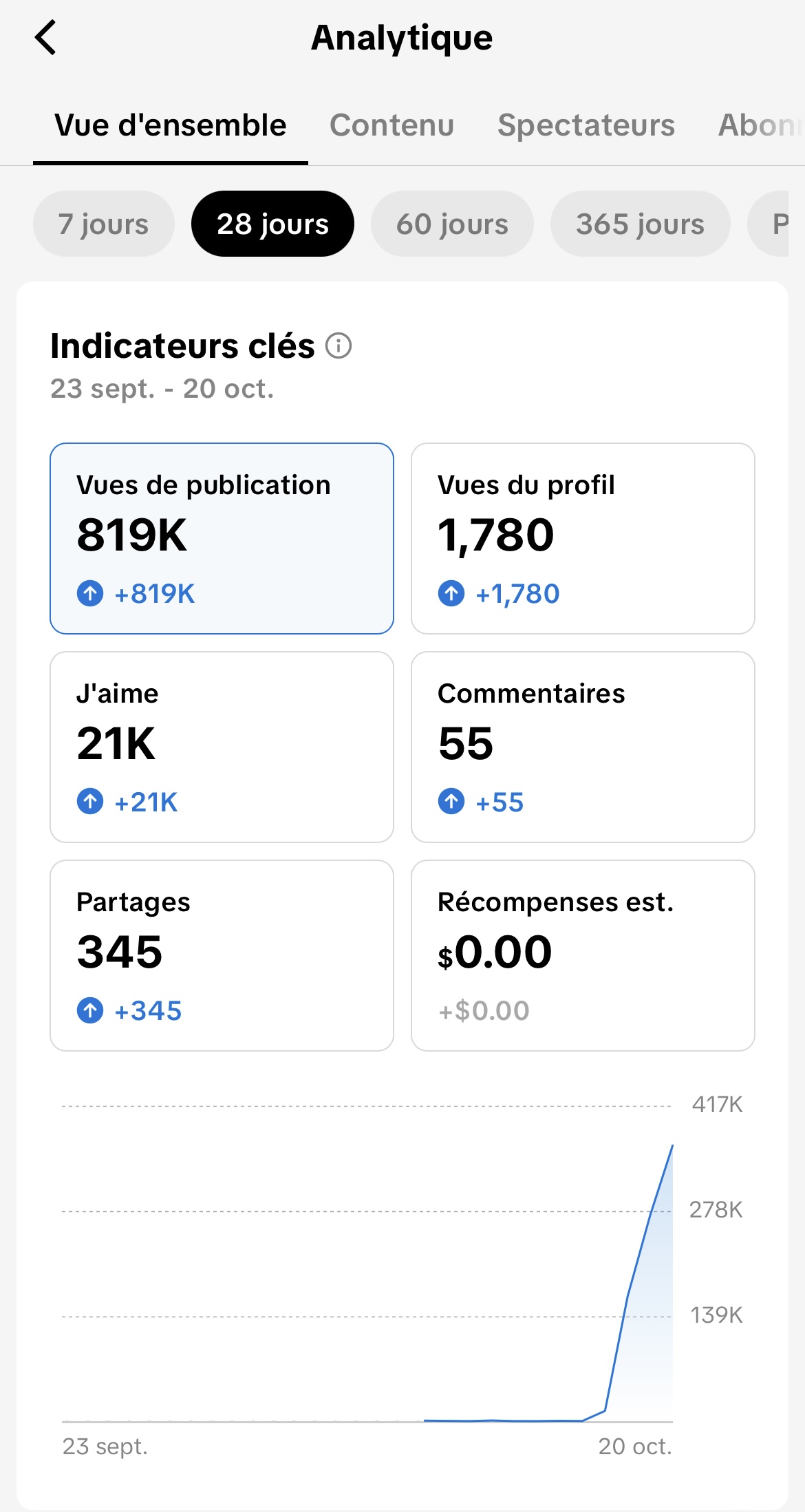The width and height of the screenshot is (805, 1512).
Task: Switch to the Contenu tab
Action: [x=391, y=125]
